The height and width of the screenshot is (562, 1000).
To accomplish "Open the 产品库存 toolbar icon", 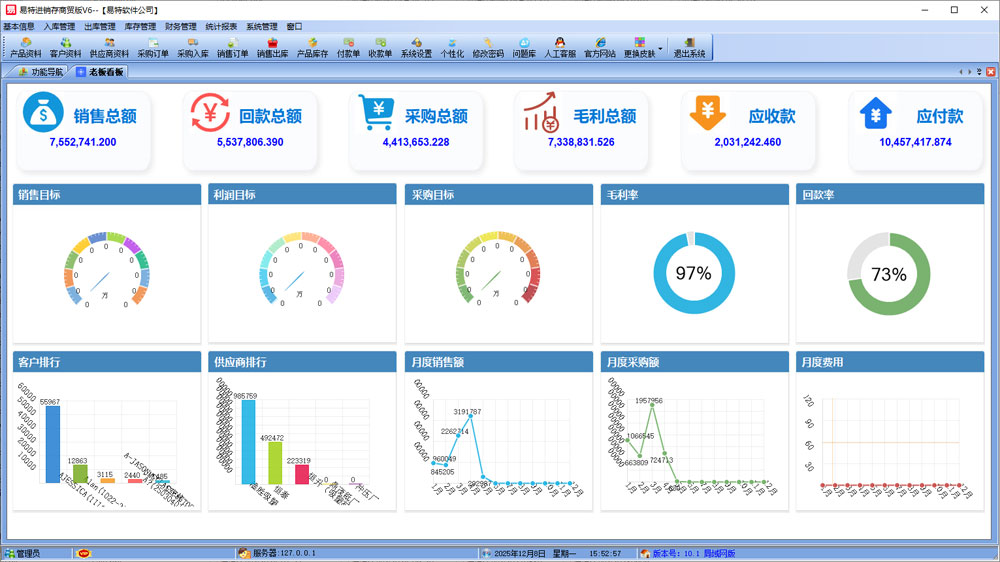I will tap(312, 47).
